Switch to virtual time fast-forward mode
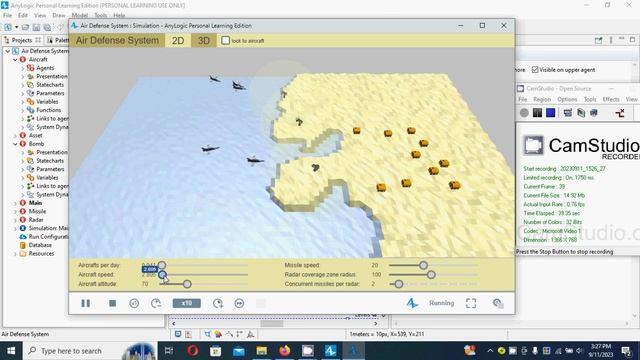Image resolution: width=640 pixels, height=360 pixels. (x=239, y=303)
